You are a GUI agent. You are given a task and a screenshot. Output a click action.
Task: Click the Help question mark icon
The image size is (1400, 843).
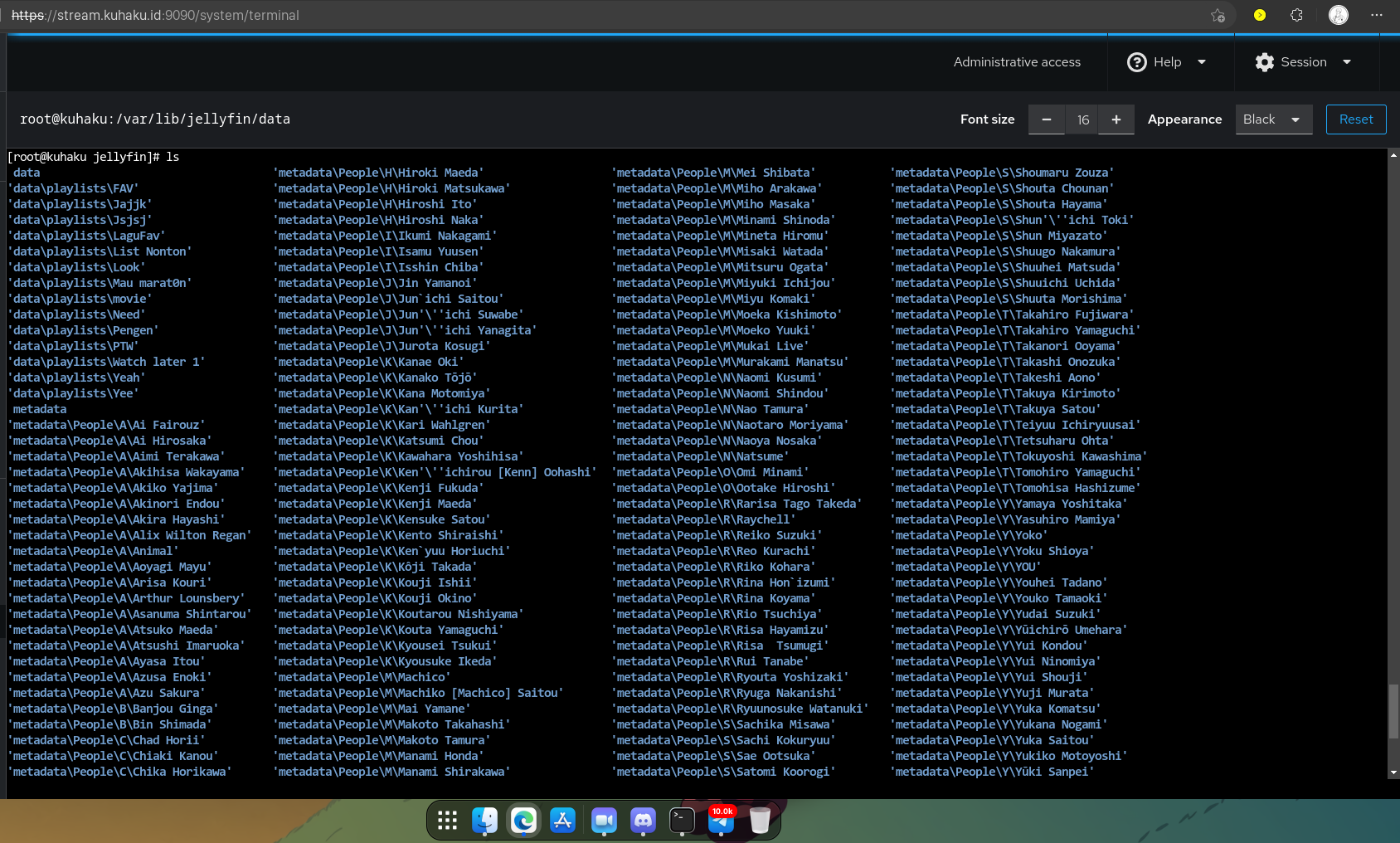pos(1137,61)
